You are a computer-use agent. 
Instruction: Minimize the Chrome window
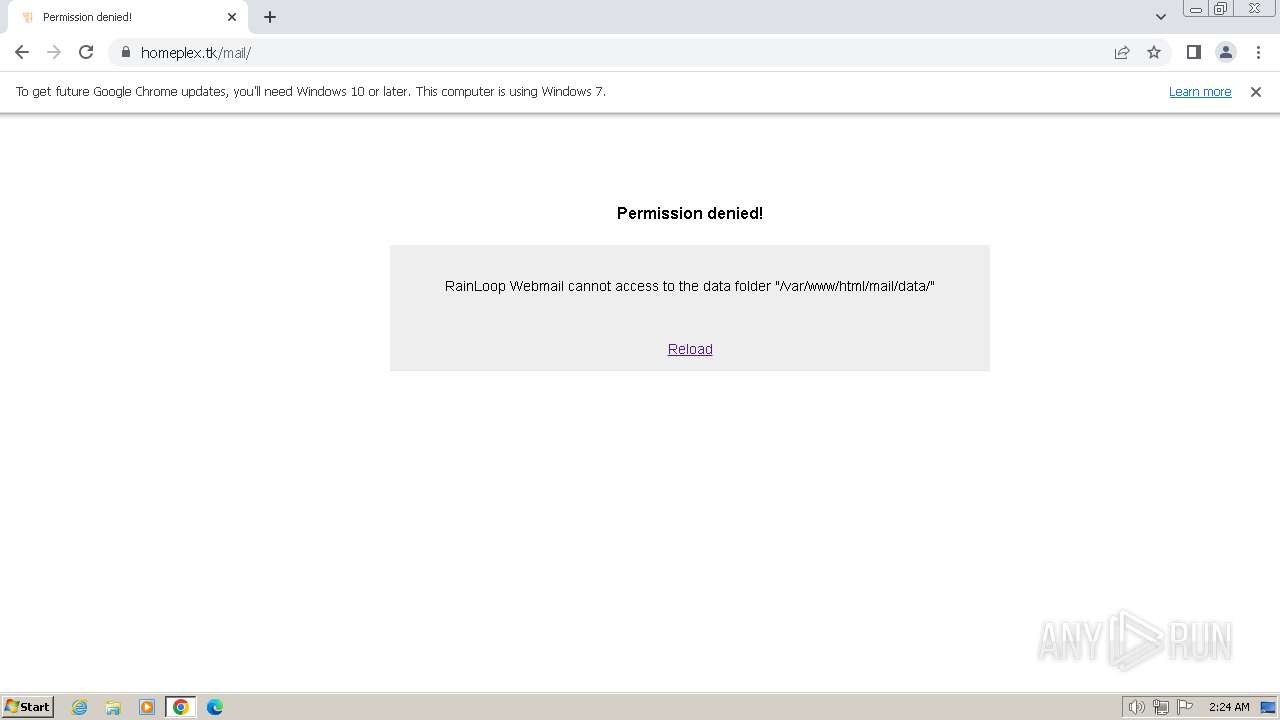coord(1196,9)
